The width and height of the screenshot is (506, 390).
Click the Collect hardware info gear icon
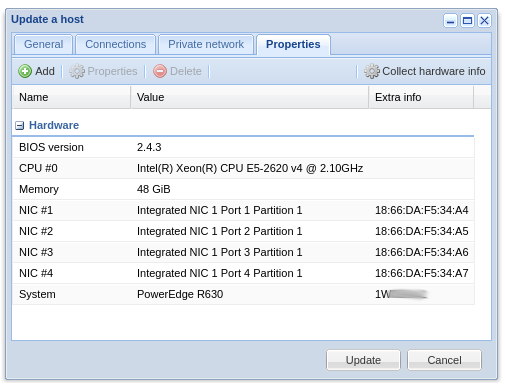(x=372, y=71)
